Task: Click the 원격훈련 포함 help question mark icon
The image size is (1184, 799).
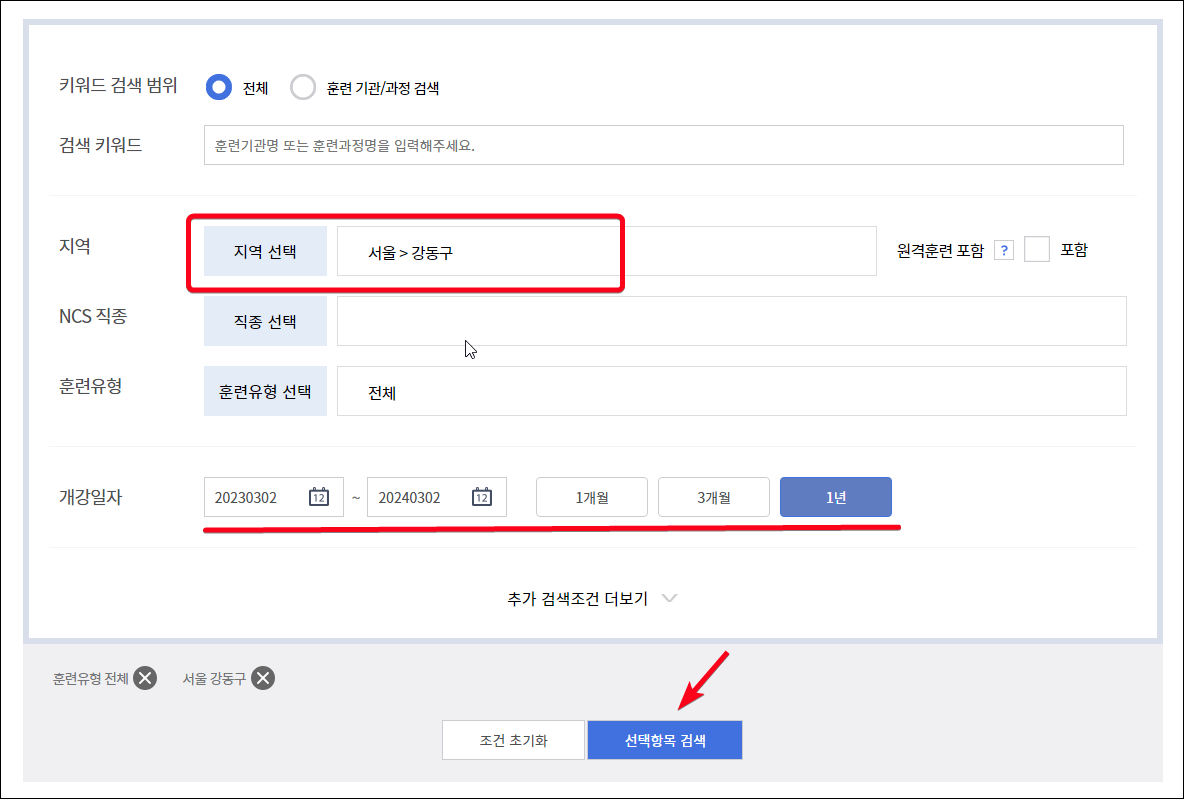Action: [1003, 249]
